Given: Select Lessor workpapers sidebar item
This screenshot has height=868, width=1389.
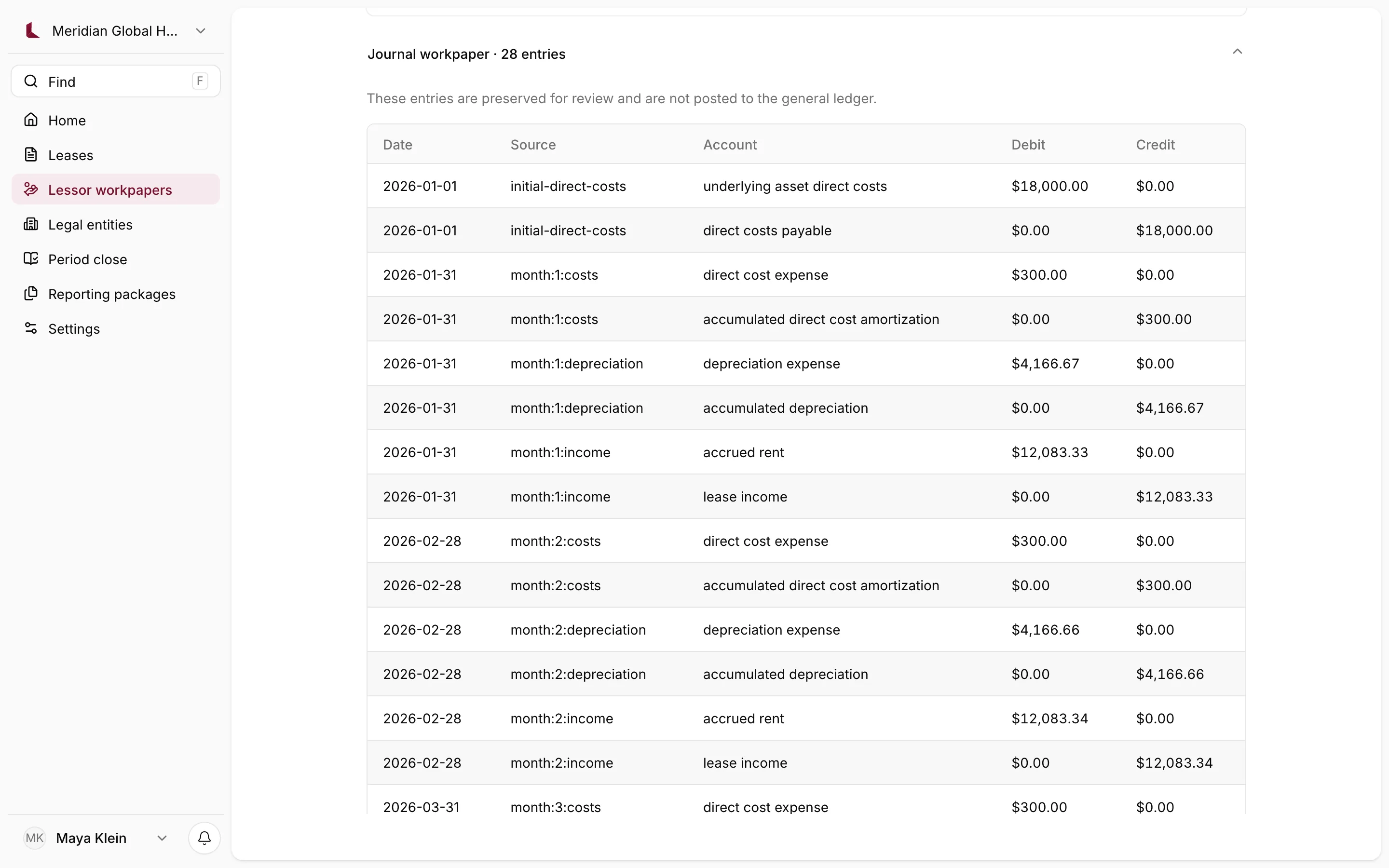Looking at the screenshot, I should tap(115, 190).
